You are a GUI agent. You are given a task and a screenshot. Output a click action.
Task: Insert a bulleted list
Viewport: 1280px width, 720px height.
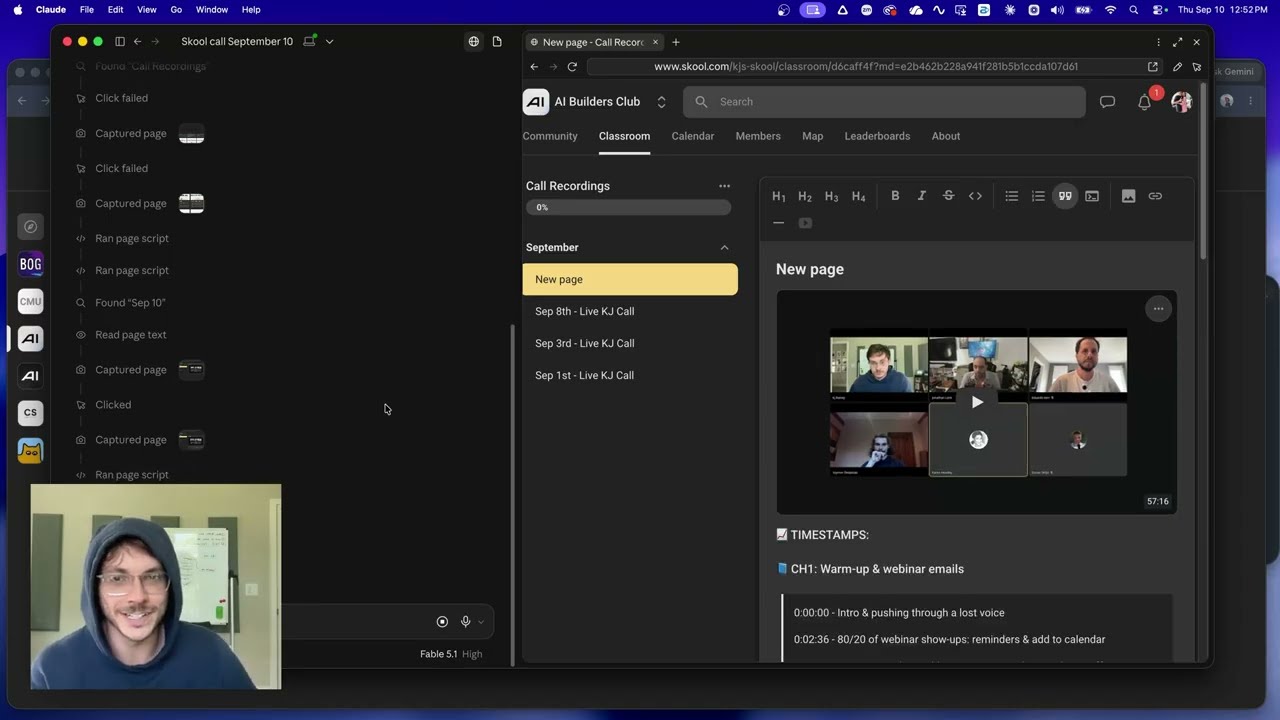[x=1012, y=196]
